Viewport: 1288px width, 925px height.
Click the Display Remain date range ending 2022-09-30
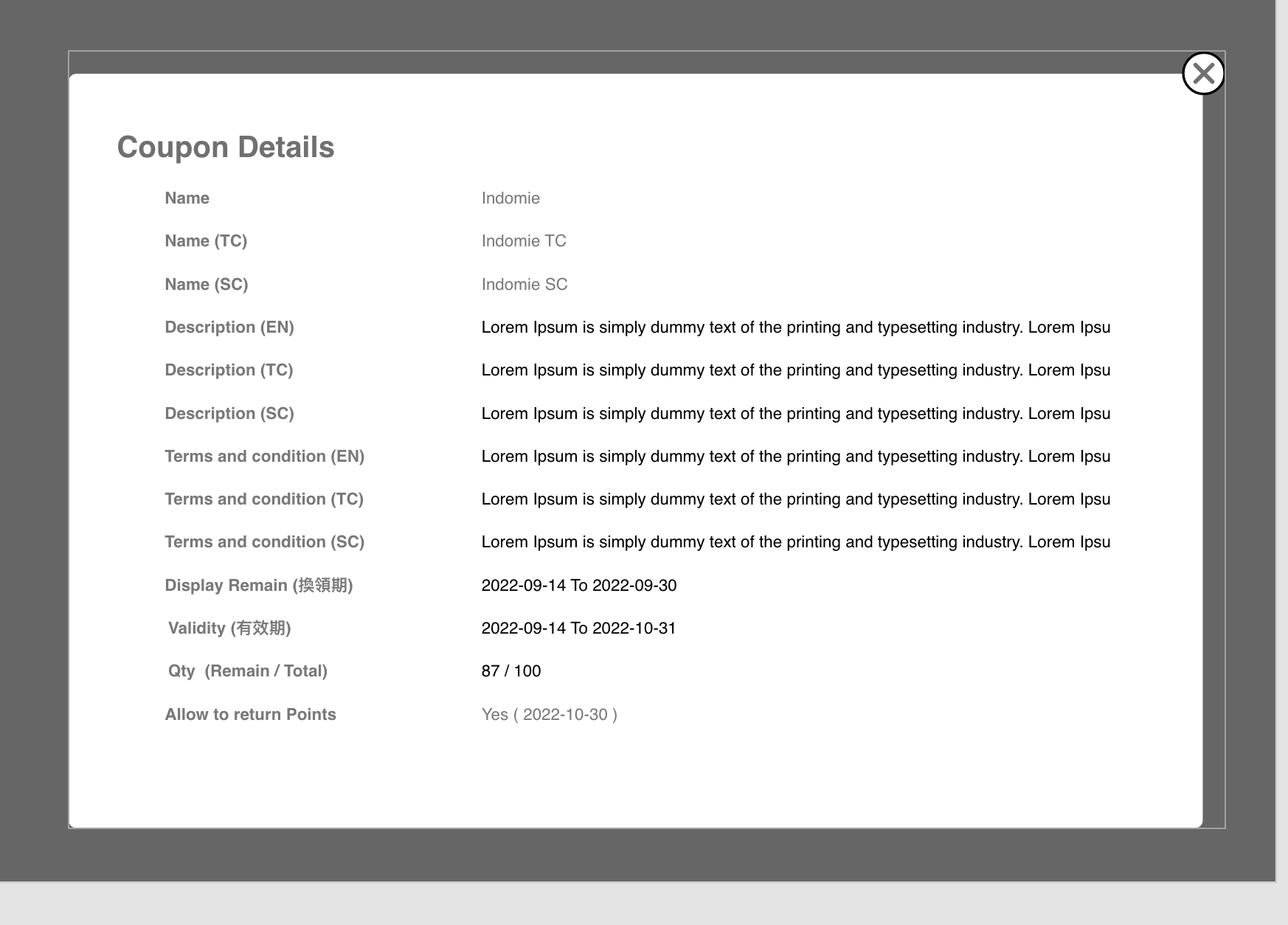pos(578,586)
